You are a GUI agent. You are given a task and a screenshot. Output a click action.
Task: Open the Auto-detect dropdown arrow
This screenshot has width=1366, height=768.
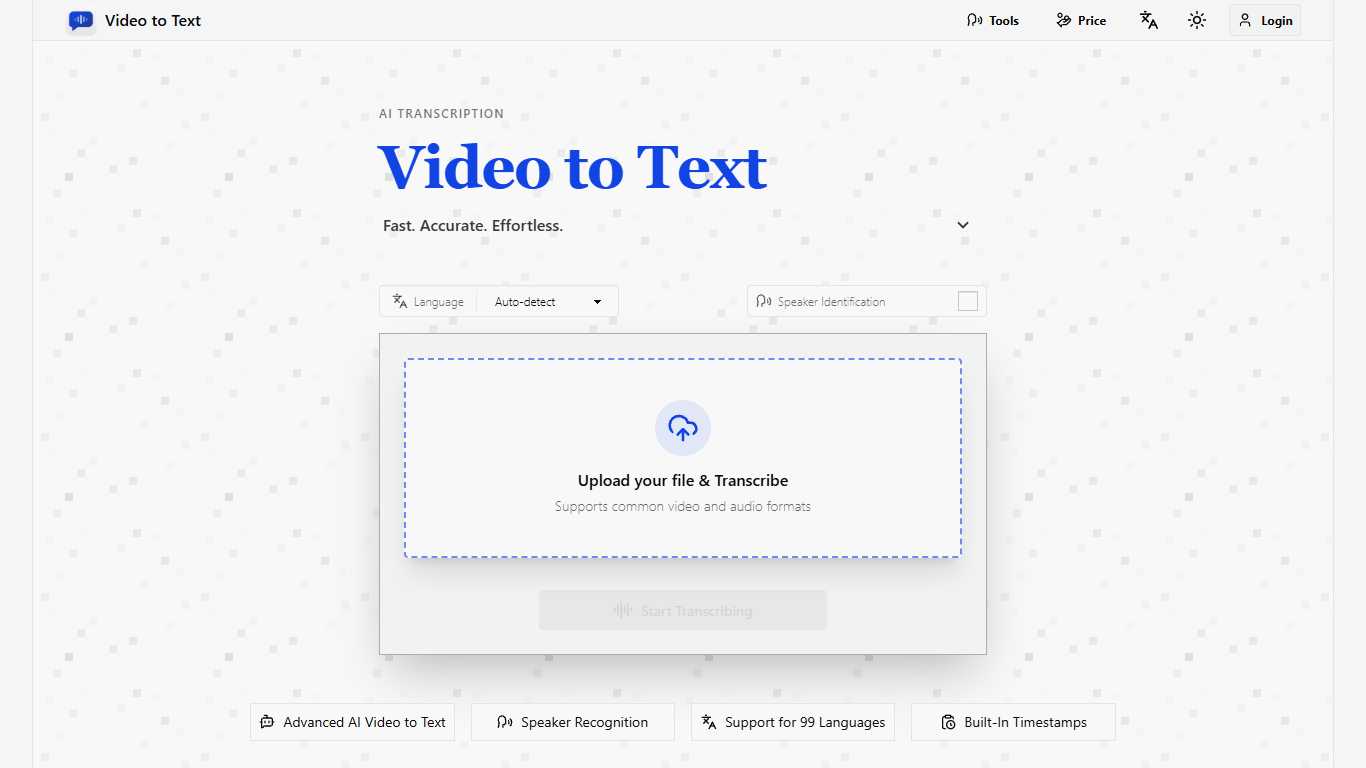pos(597,300)
